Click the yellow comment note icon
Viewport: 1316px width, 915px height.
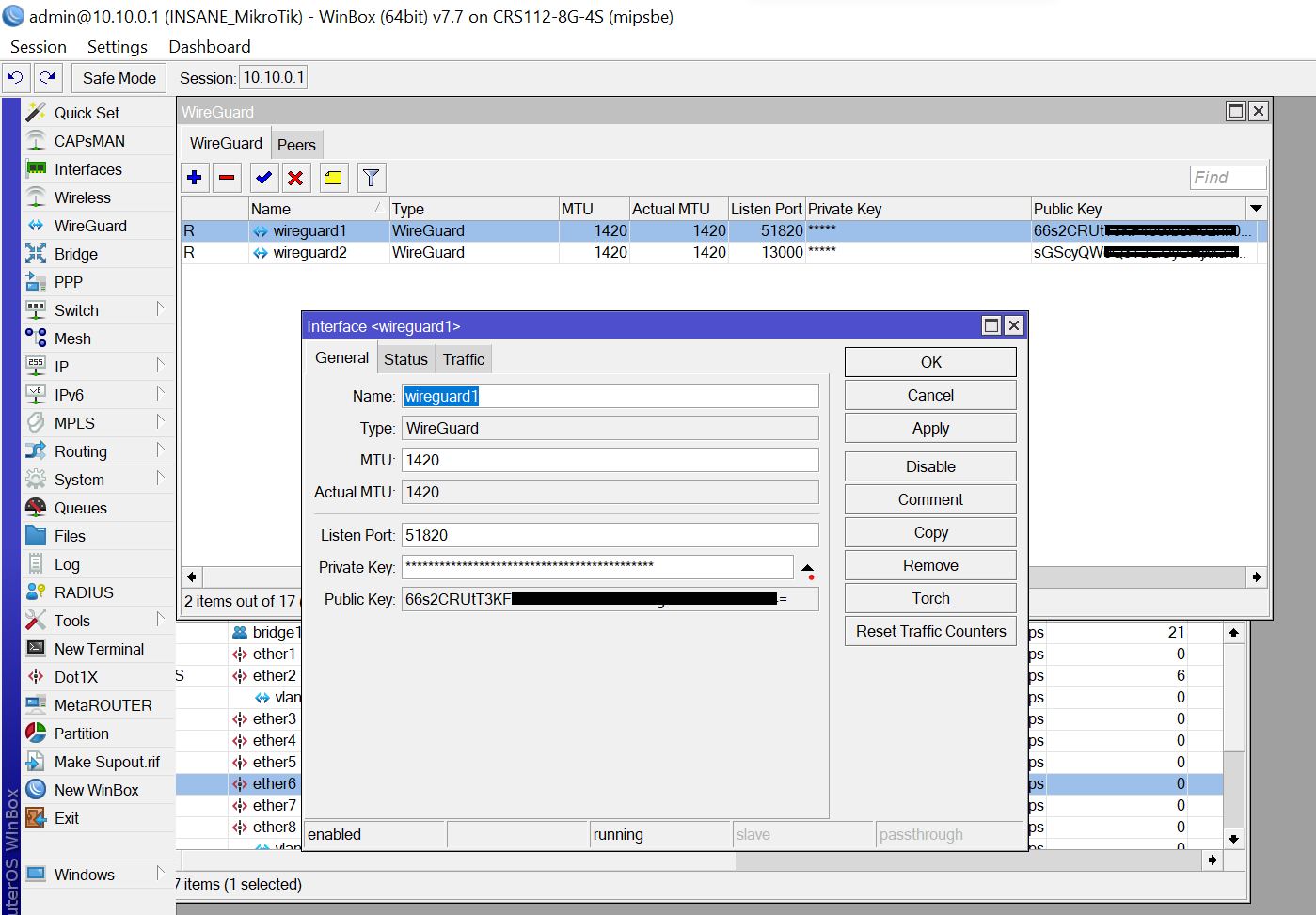[x=333, y=178]
